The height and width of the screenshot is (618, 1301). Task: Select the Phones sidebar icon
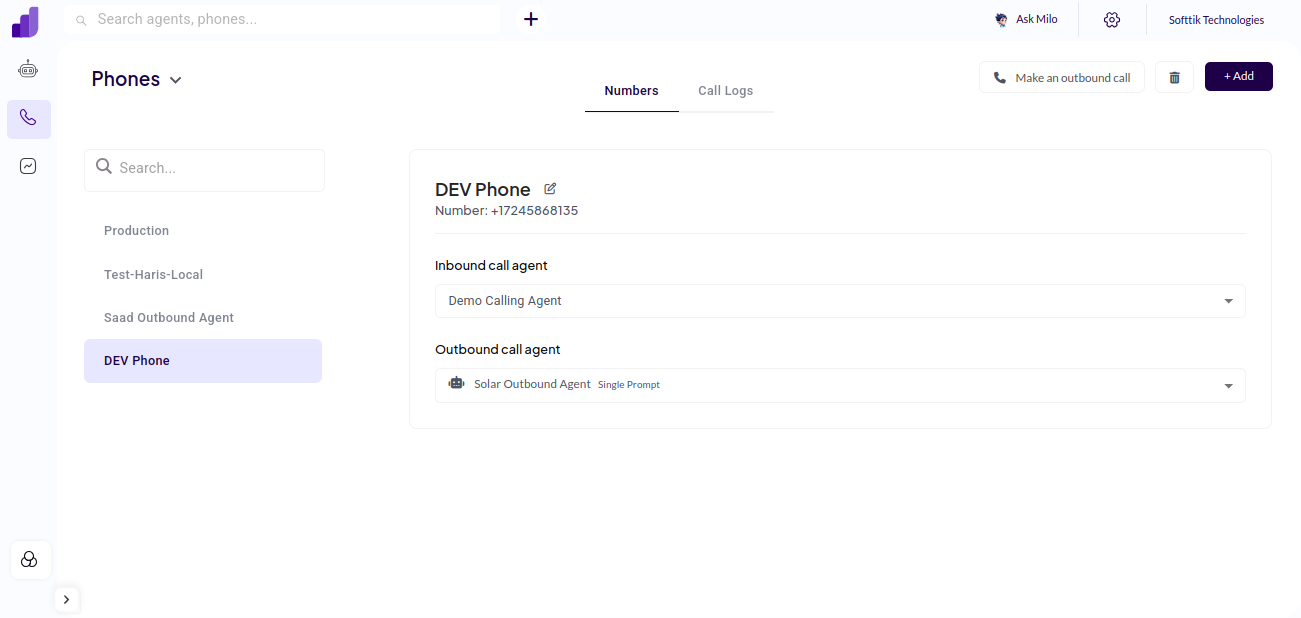pyautogui.click(x=28, y=119)
